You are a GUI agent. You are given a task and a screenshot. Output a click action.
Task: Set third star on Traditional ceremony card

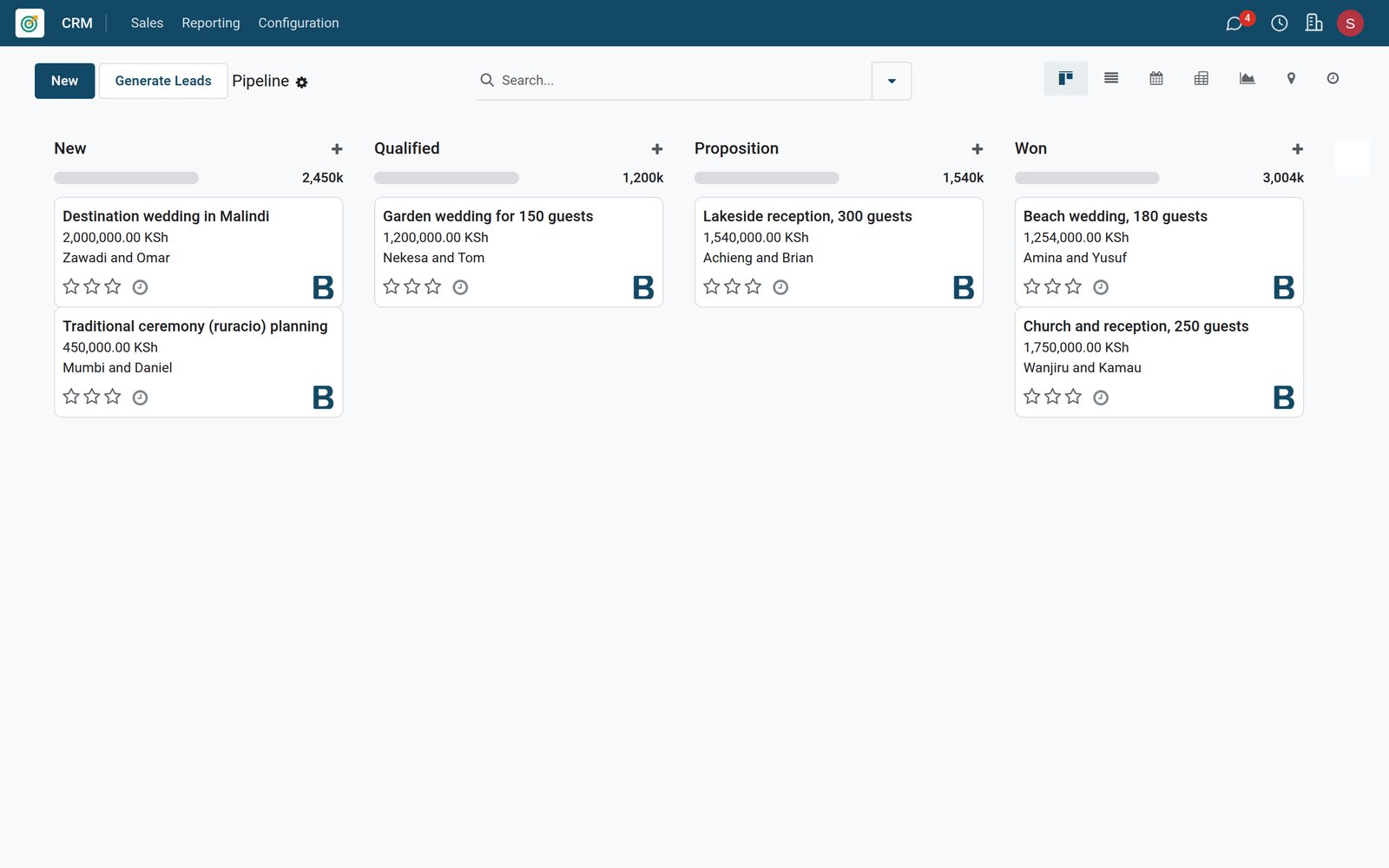[x=113, y=397]
